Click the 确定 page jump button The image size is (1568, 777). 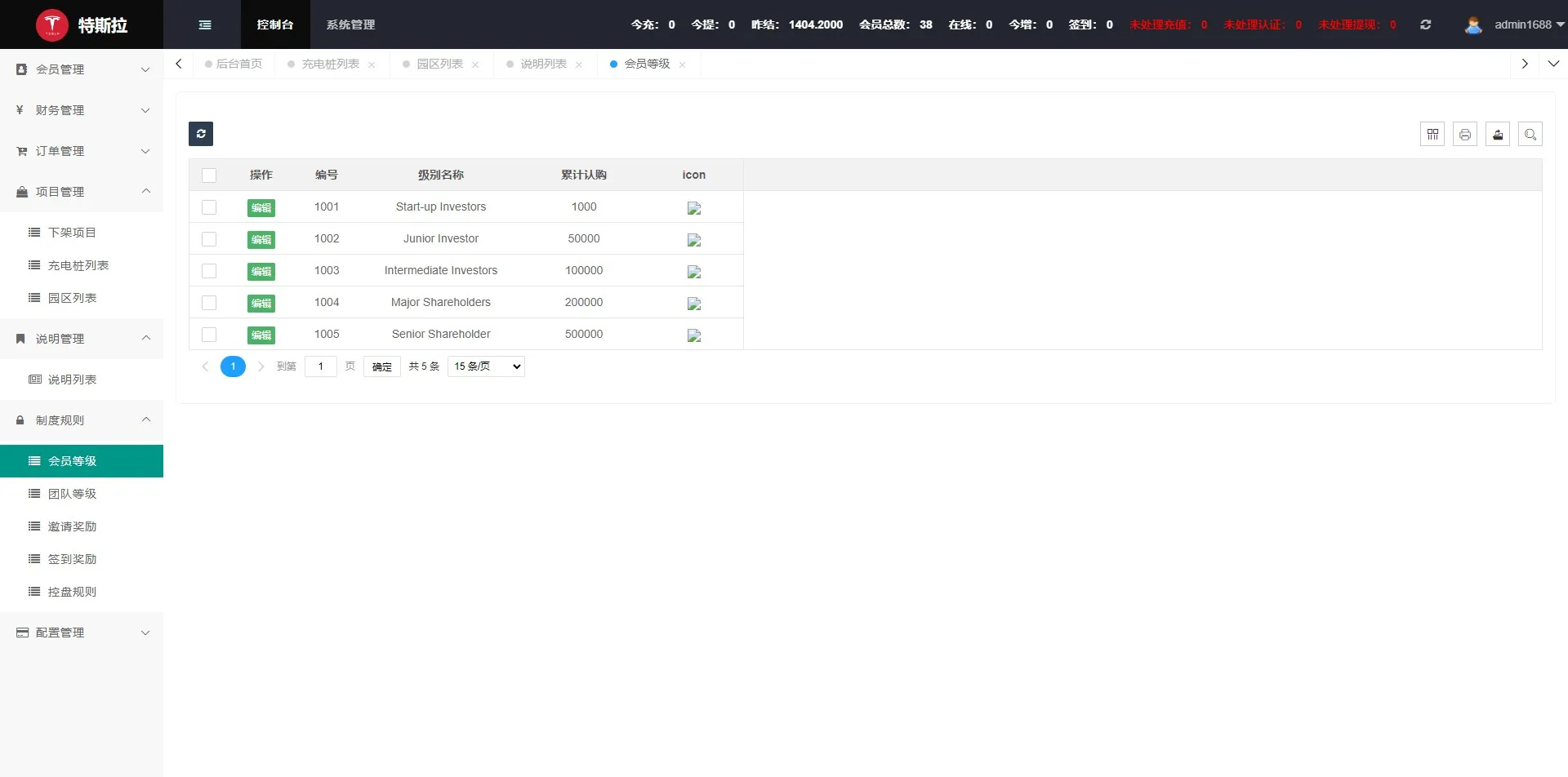click(x=382, y=366)
